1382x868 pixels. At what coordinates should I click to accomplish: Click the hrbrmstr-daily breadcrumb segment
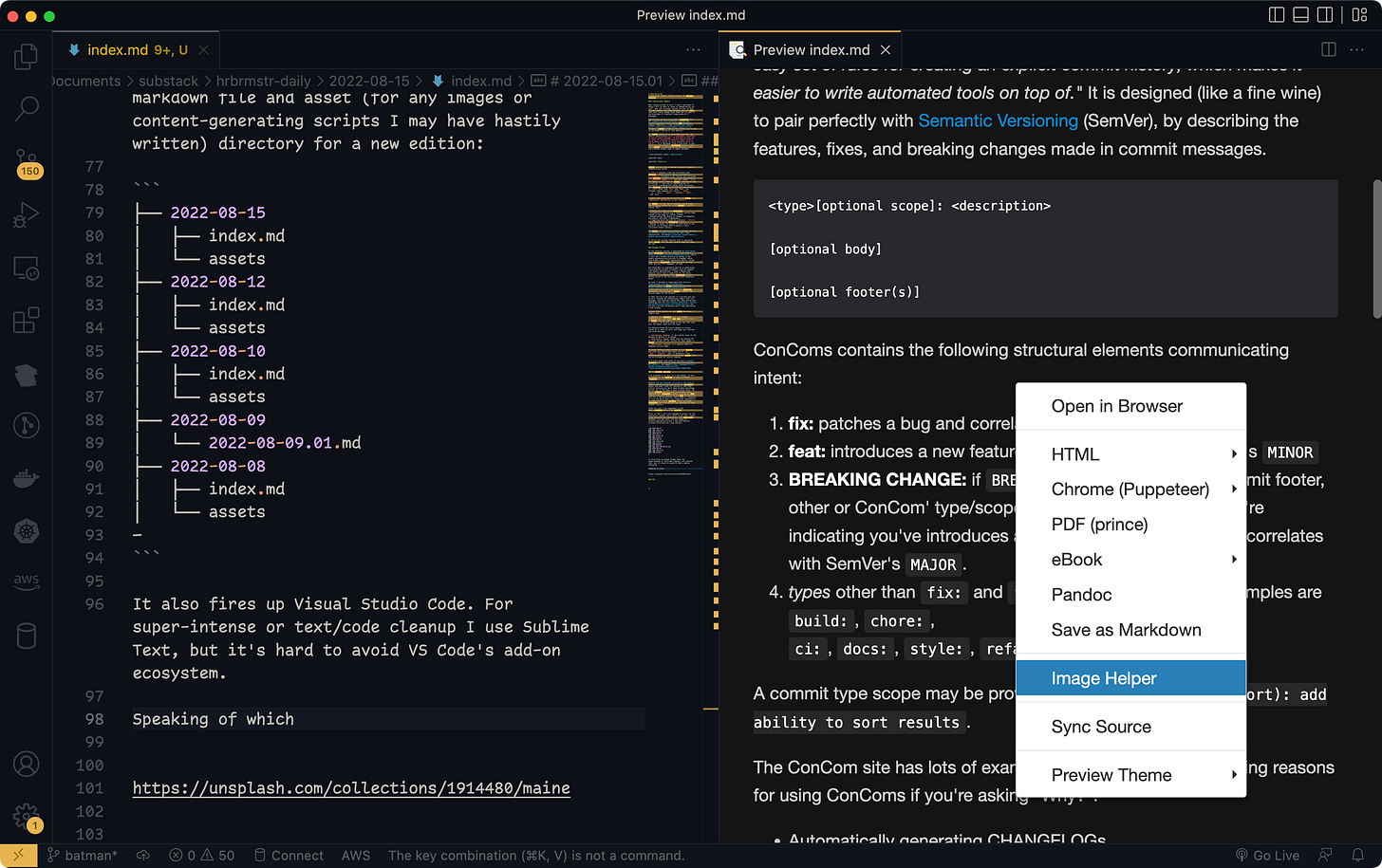pos(263,81)
